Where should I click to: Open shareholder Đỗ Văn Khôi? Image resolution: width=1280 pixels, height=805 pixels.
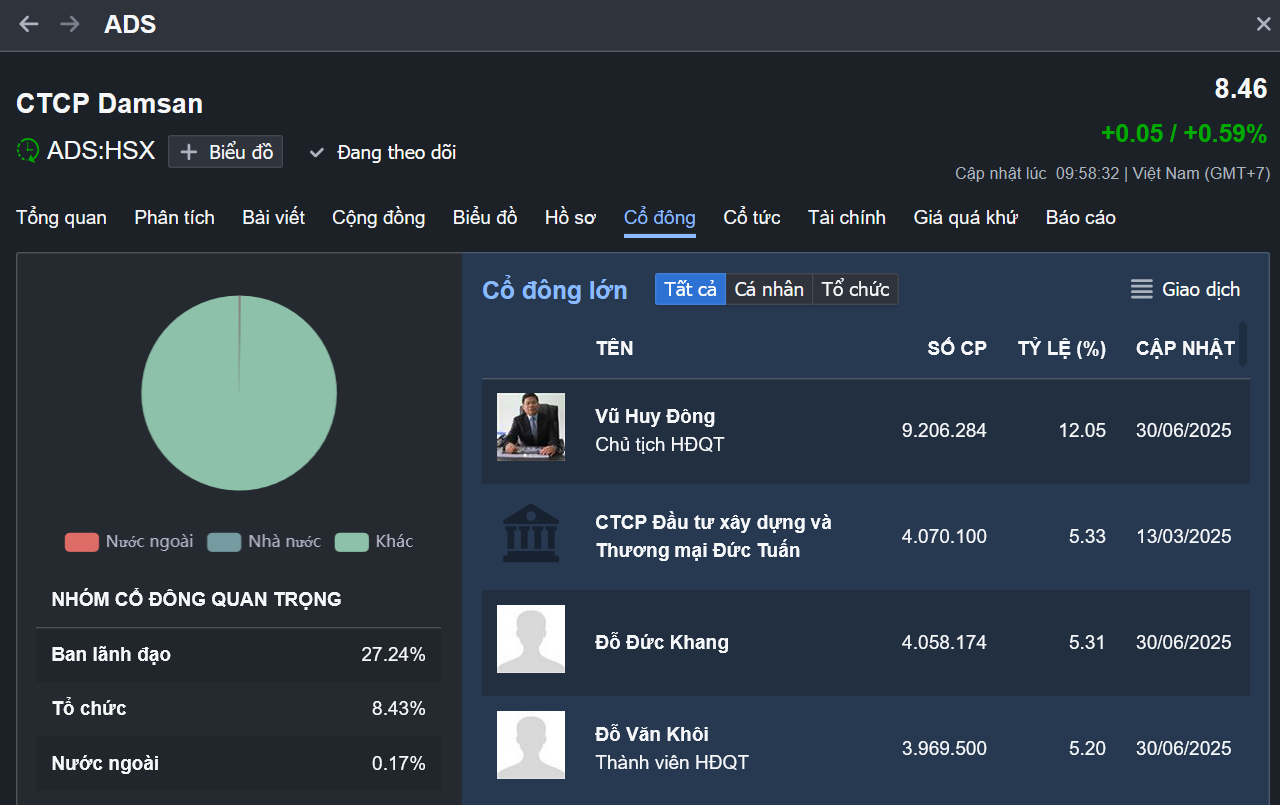click(652, 734)
